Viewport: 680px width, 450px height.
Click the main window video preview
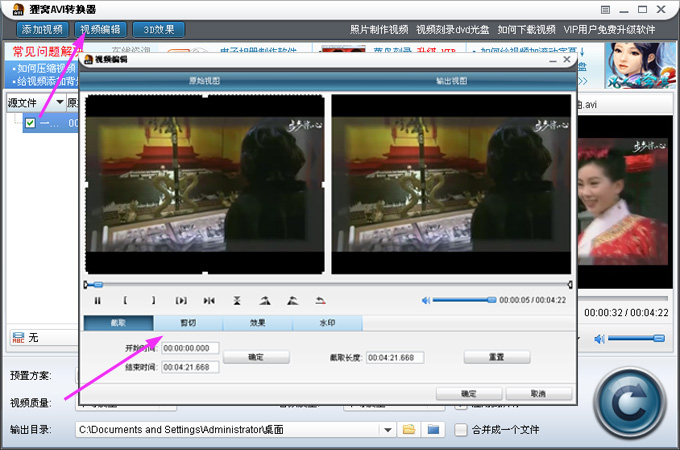click(x=625, y=202)
